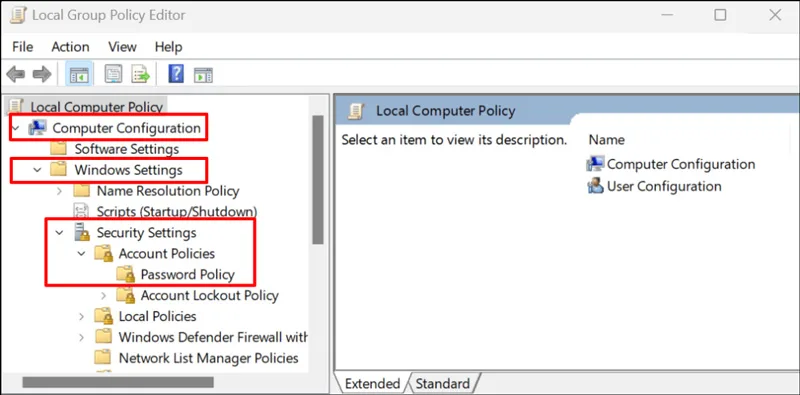Viewport: 800px width, 395px height.
Task: Collapse the Windows Settings node chevron
Action: [x=37, y=169]
